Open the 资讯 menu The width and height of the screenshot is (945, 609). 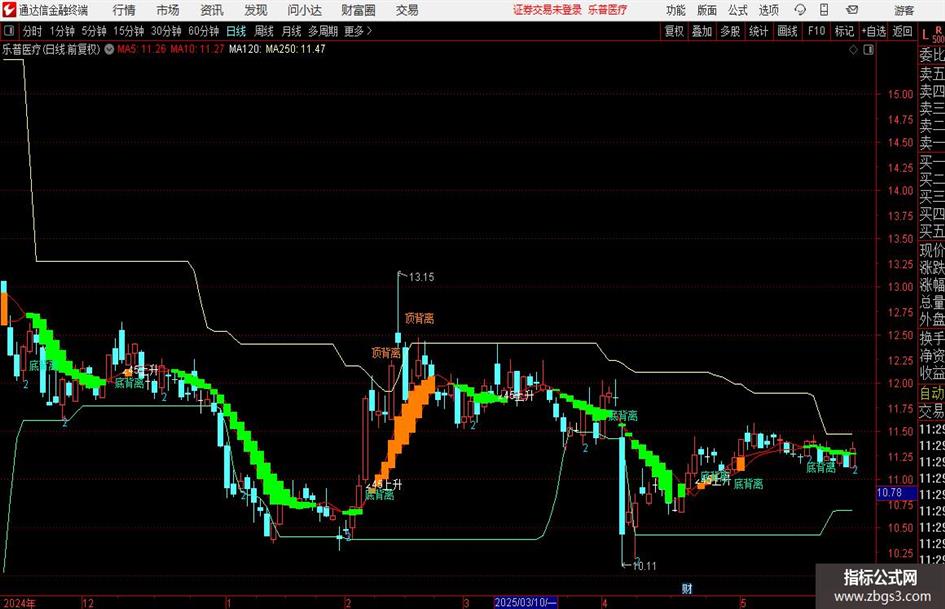click(212, 10)
